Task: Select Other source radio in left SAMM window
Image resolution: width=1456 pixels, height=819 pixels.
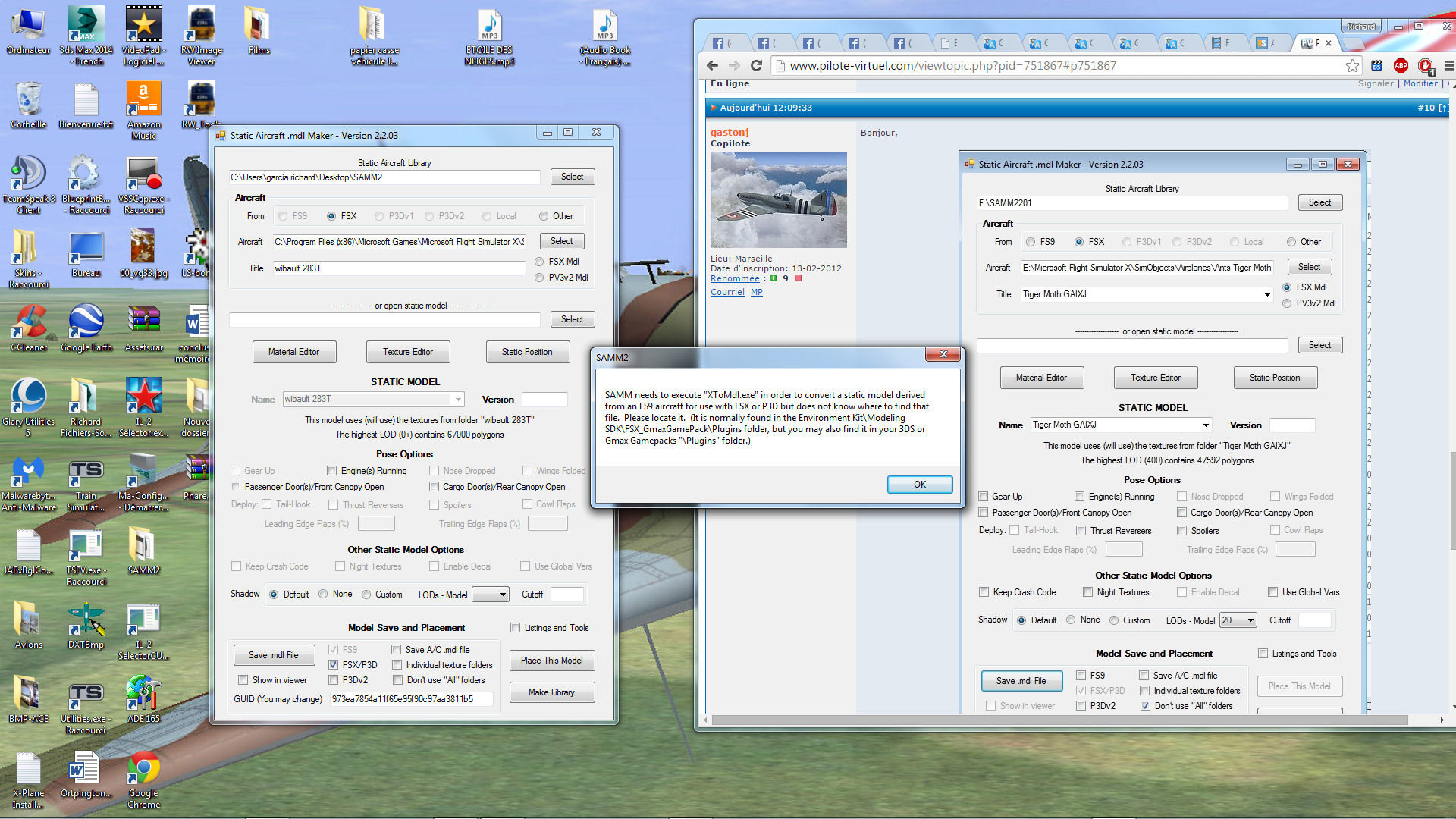Action: [544, 216]
